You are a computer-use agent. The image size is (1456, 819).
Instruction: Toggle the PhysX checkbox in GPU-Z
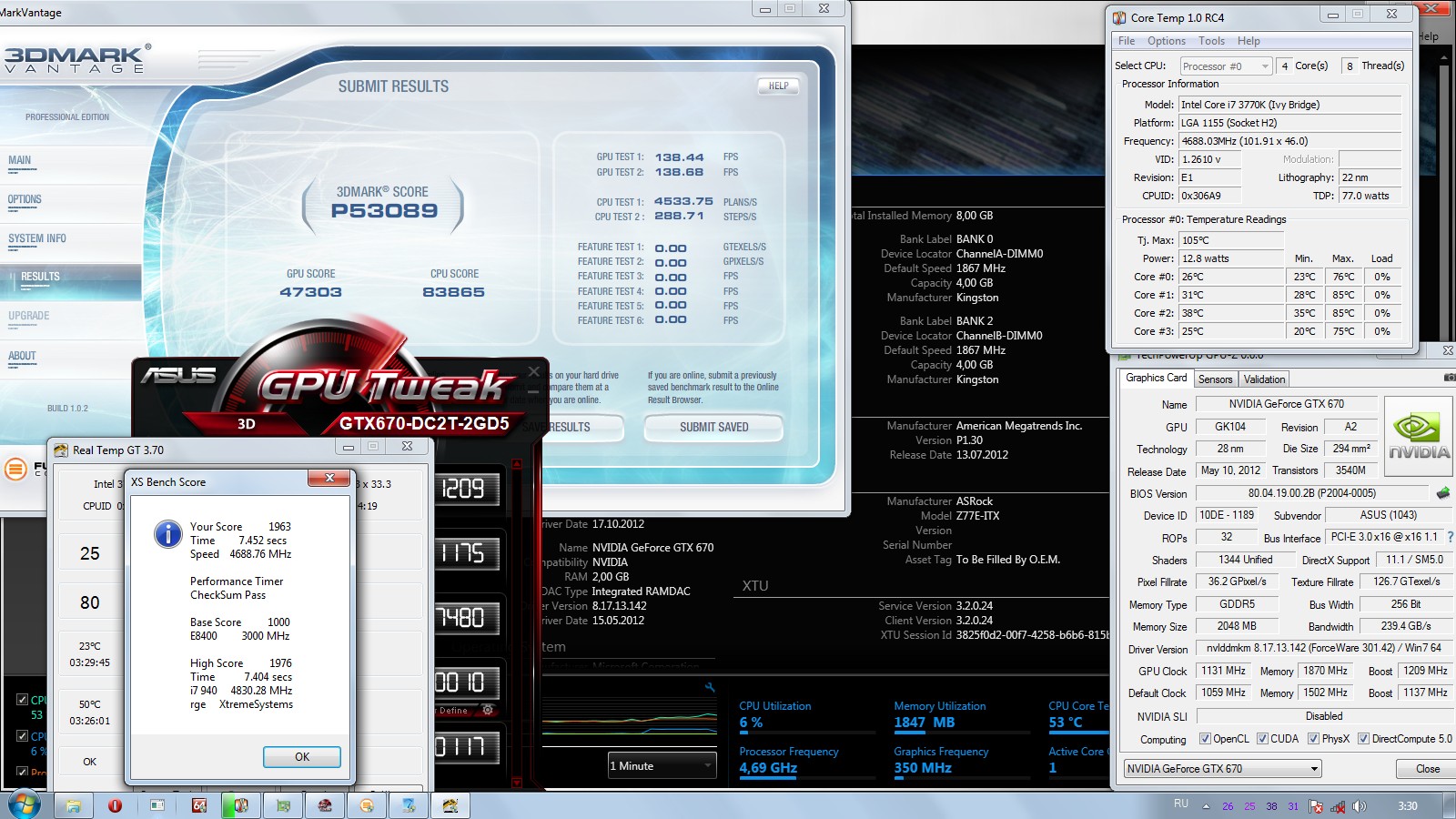pyautogui.click(x=1314, y=739)
